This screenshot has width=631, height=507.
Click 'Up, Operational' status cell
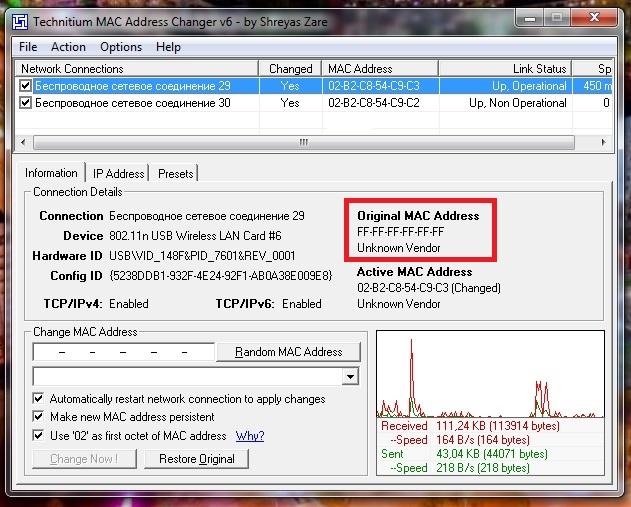tap(529, 86)
